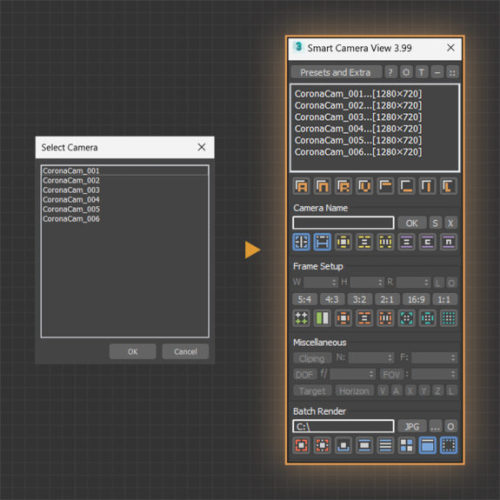500x500 pixels.
Task: Click the '?' help button beside Presets and Extra
Action: [390, 72]
